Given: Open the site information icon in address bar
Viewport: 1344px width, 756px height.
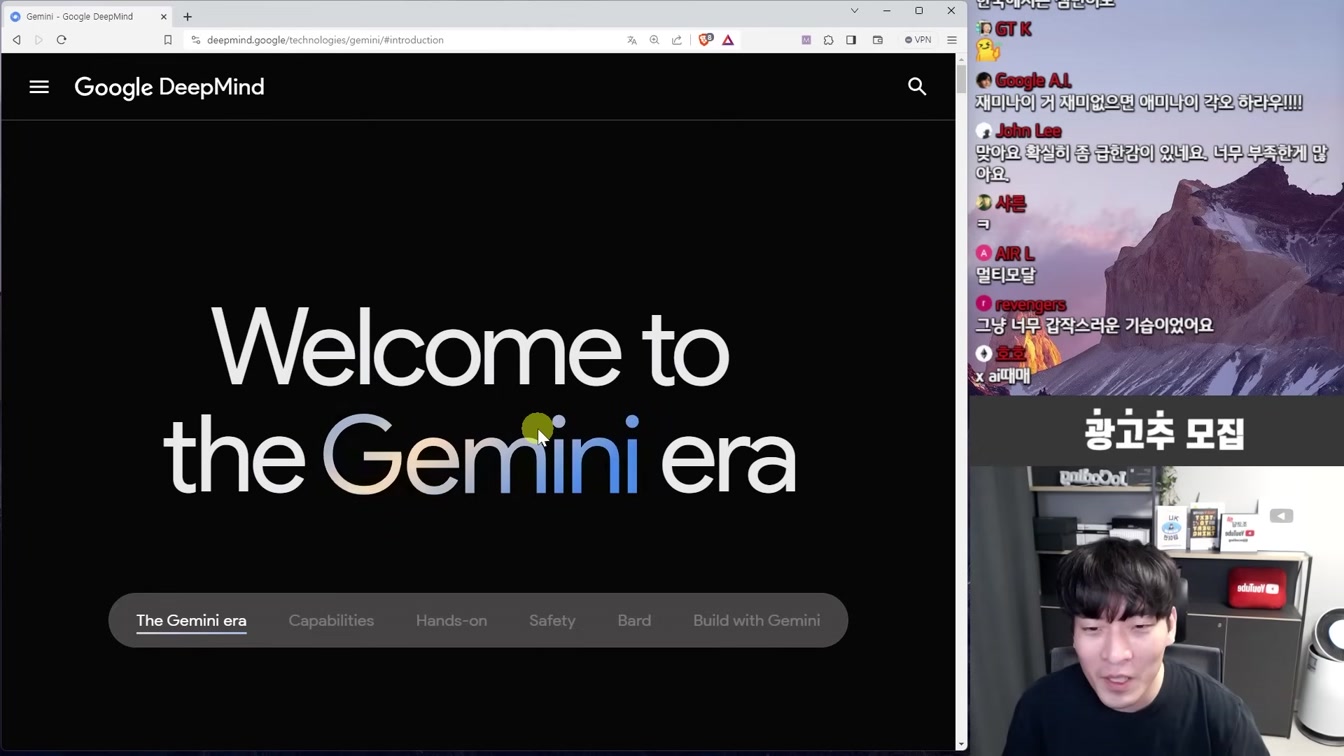Looking at the screenshot, I should 196,40.
